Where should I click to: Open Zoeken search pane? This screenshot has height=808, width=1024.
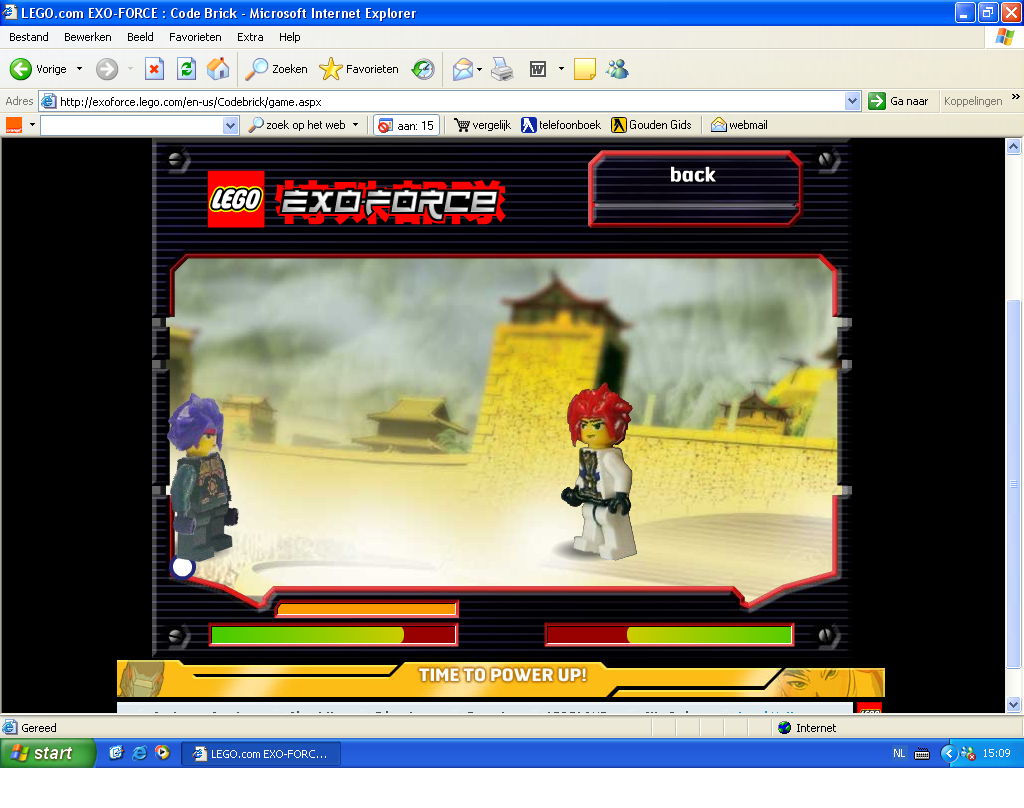pyautogui.click(x=276, y=69)
